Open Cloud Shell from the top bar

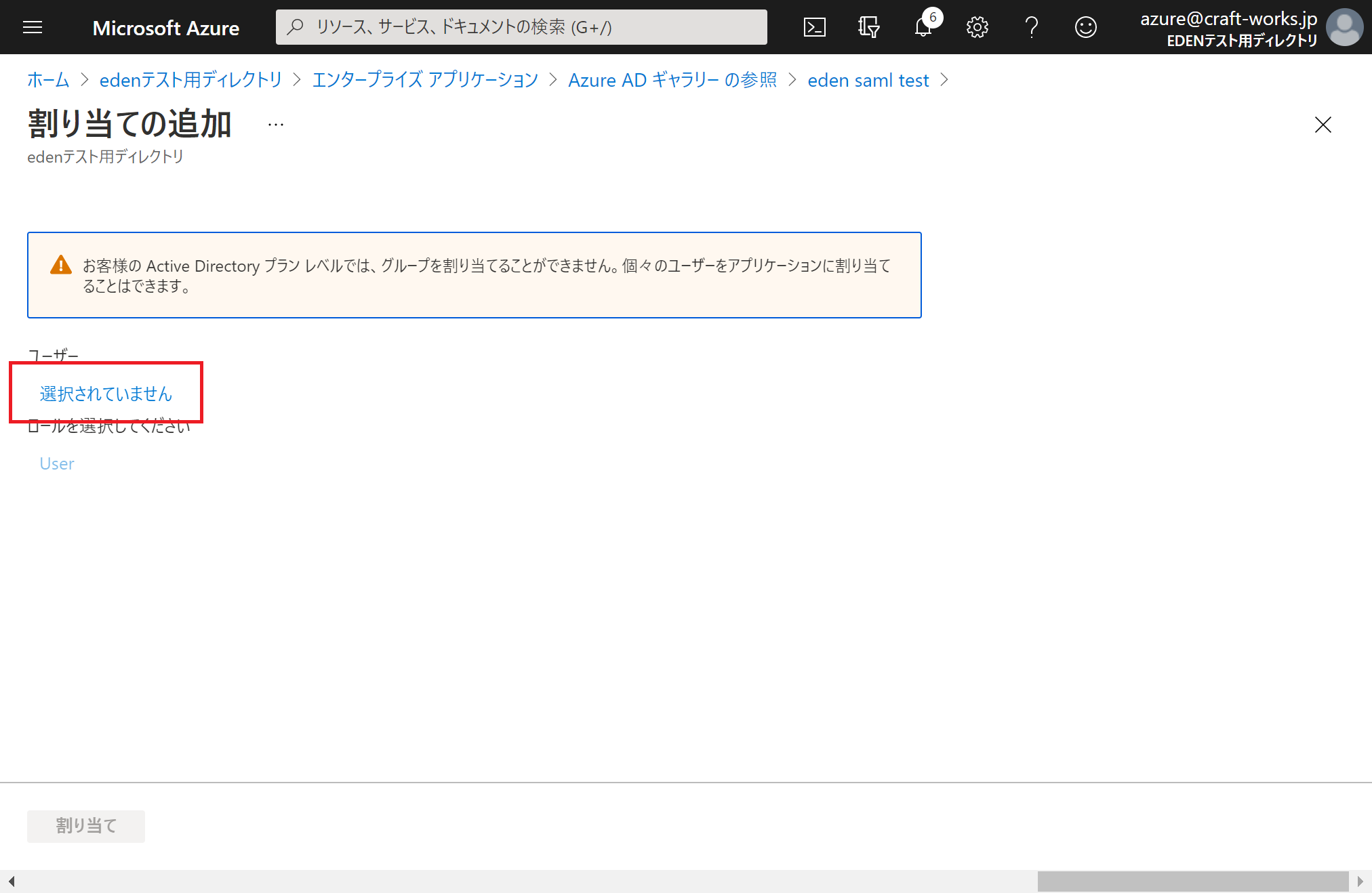(x=814, y=27)
